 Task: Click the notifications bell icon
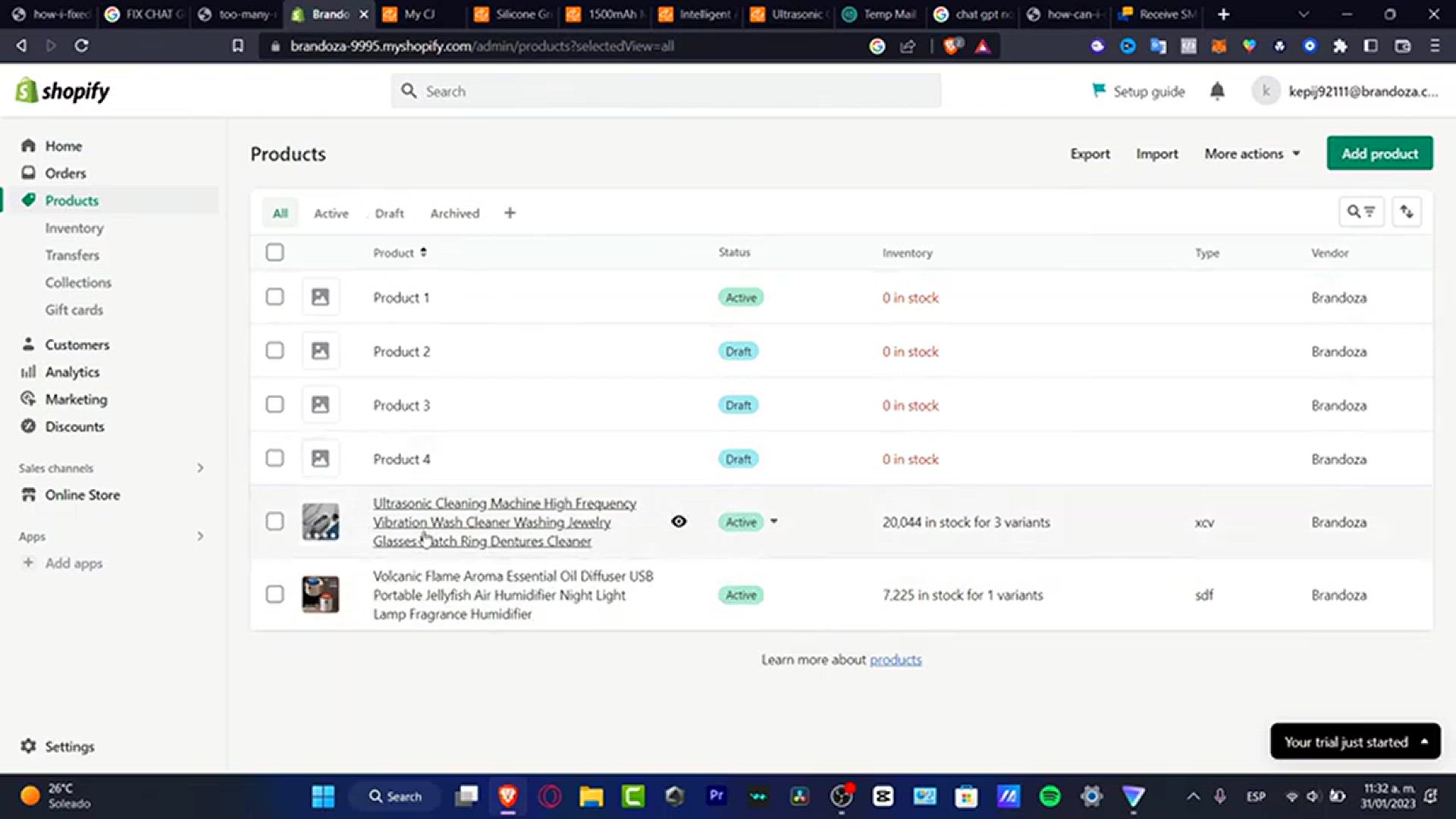click(1217, 91)
